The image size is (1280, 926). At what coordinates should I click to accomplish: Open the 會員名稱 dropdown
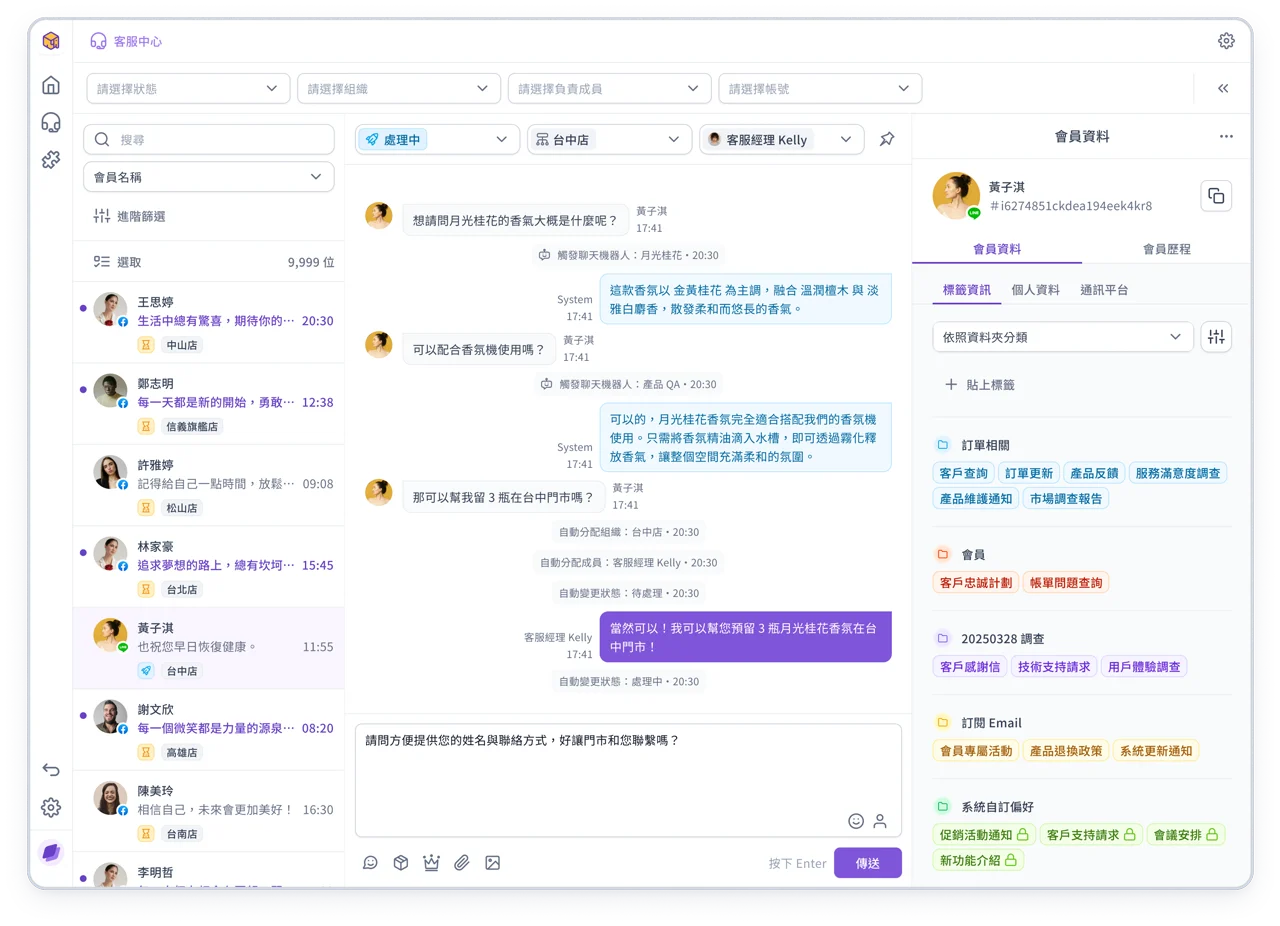coord(209,177)
